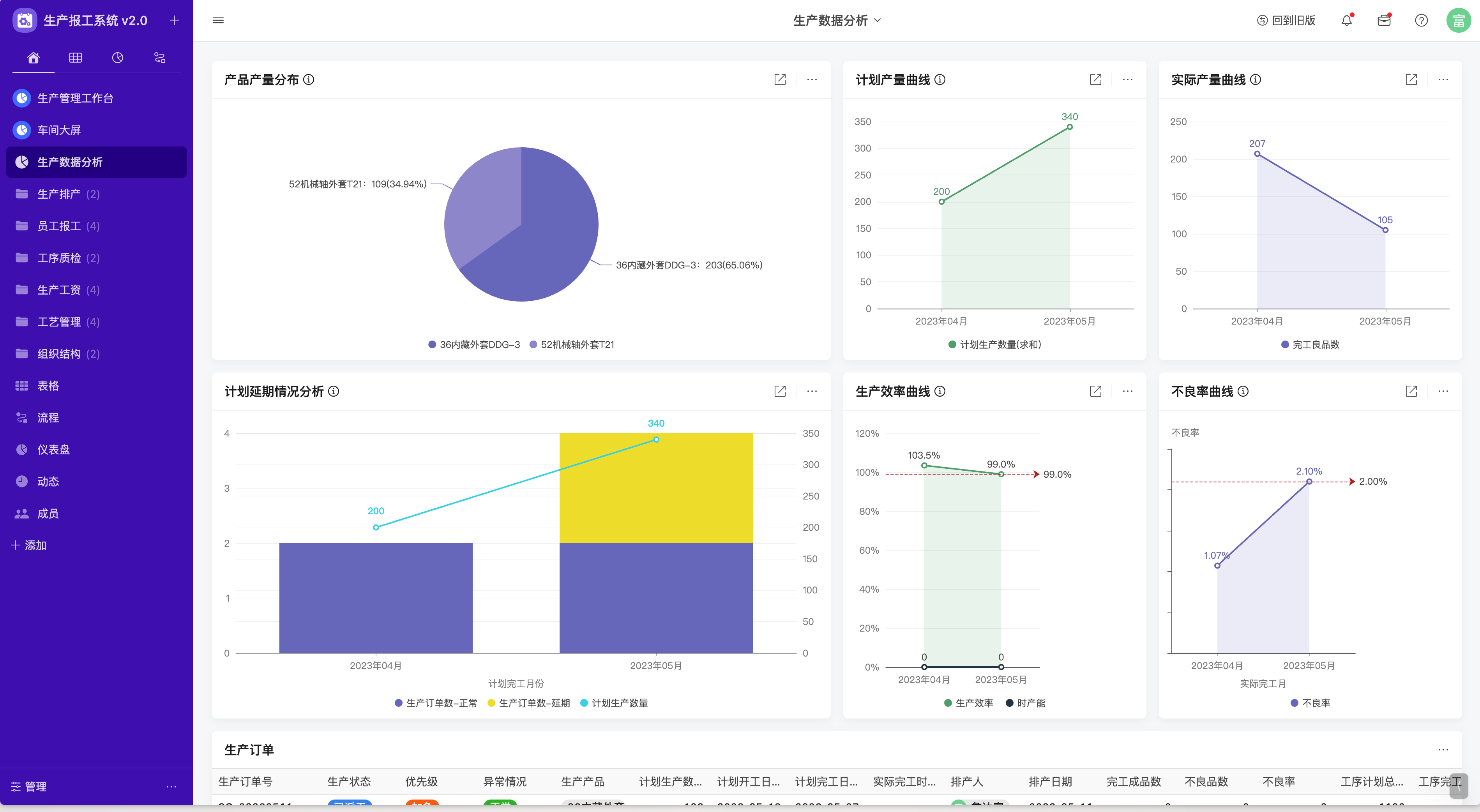Open 生产管理工作台 in sidebar

[97, 98]
